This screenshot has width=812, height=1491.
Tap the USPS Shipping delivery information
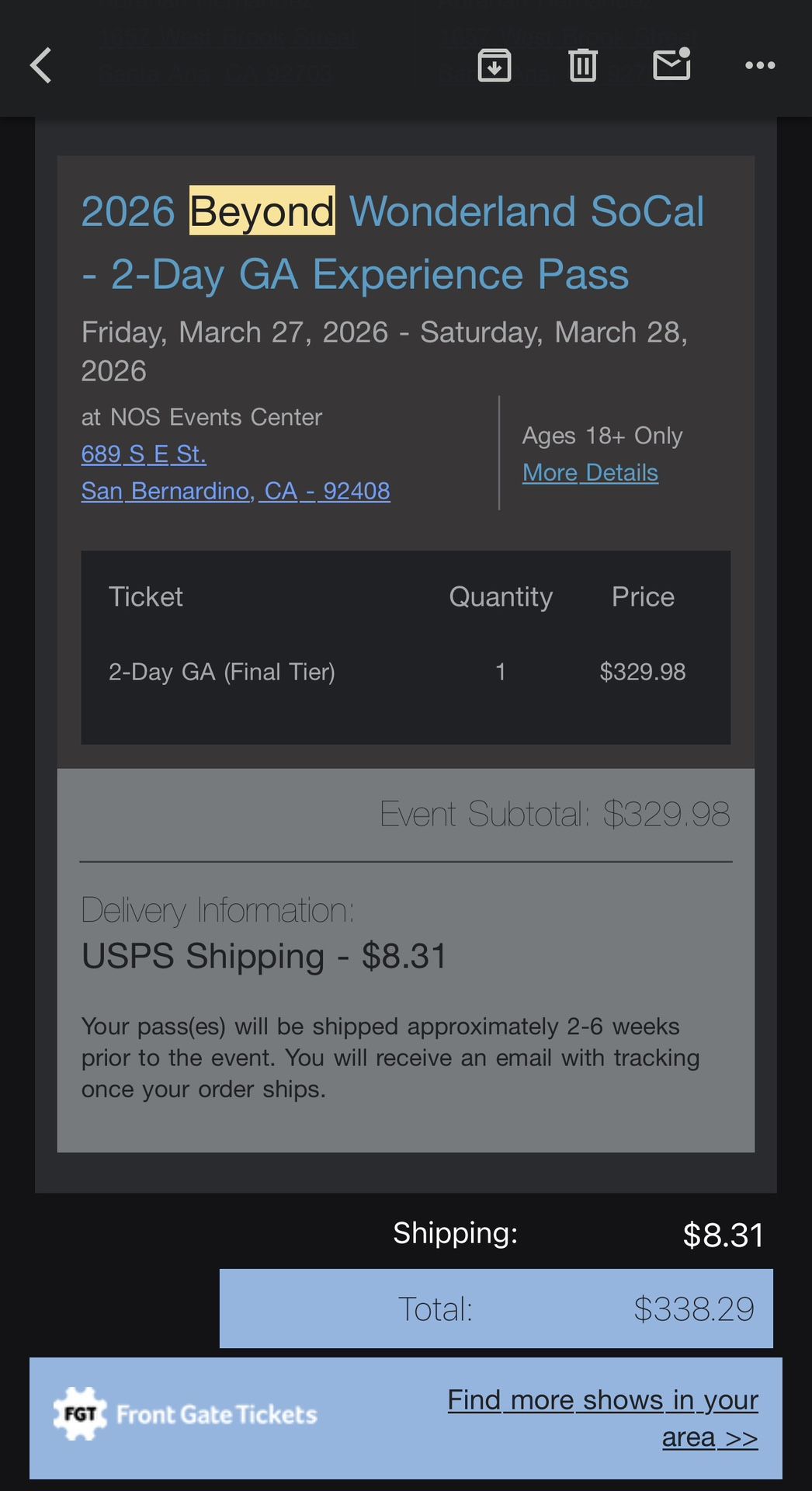tap(264, 956)
